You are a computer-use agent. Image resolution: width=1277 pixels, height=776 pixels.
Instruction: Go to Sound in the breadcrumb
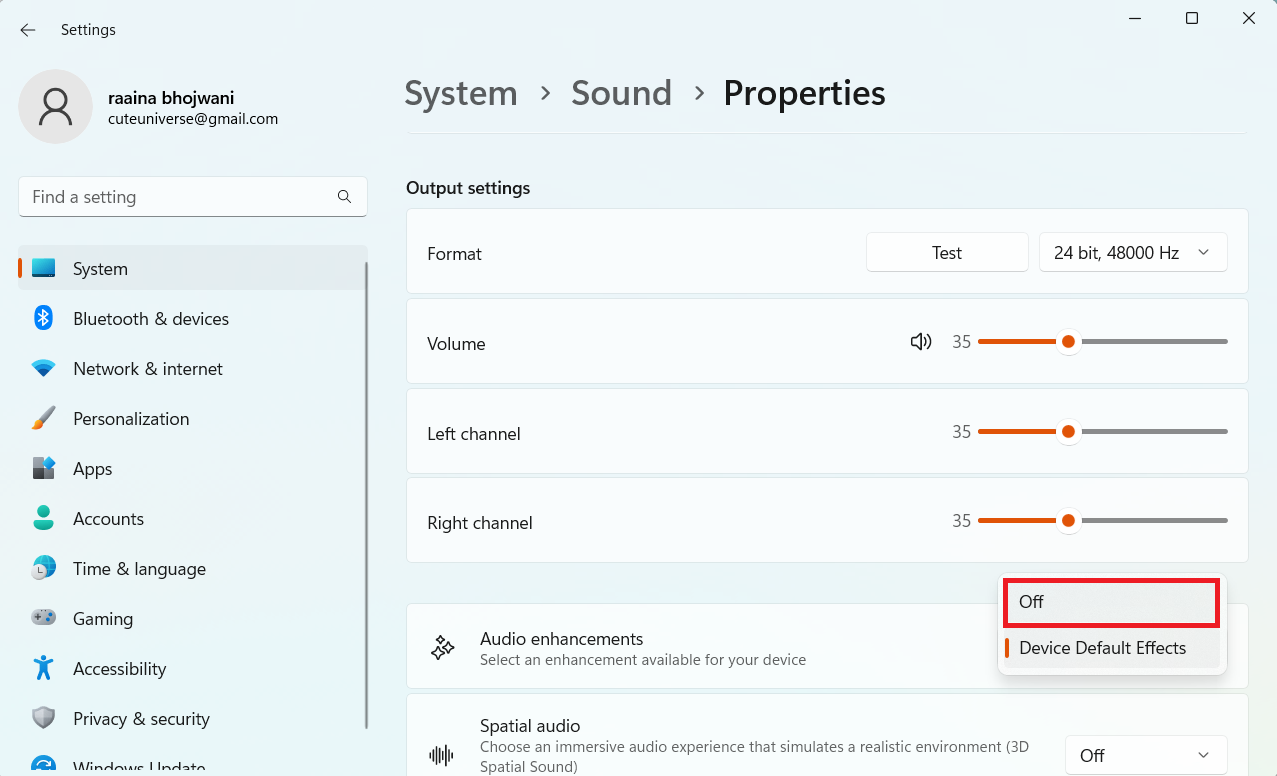tap(621, 93)
